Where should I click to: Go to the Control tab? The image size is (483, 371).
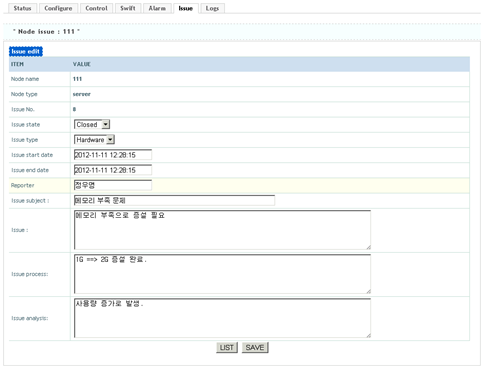click(96, 8)
